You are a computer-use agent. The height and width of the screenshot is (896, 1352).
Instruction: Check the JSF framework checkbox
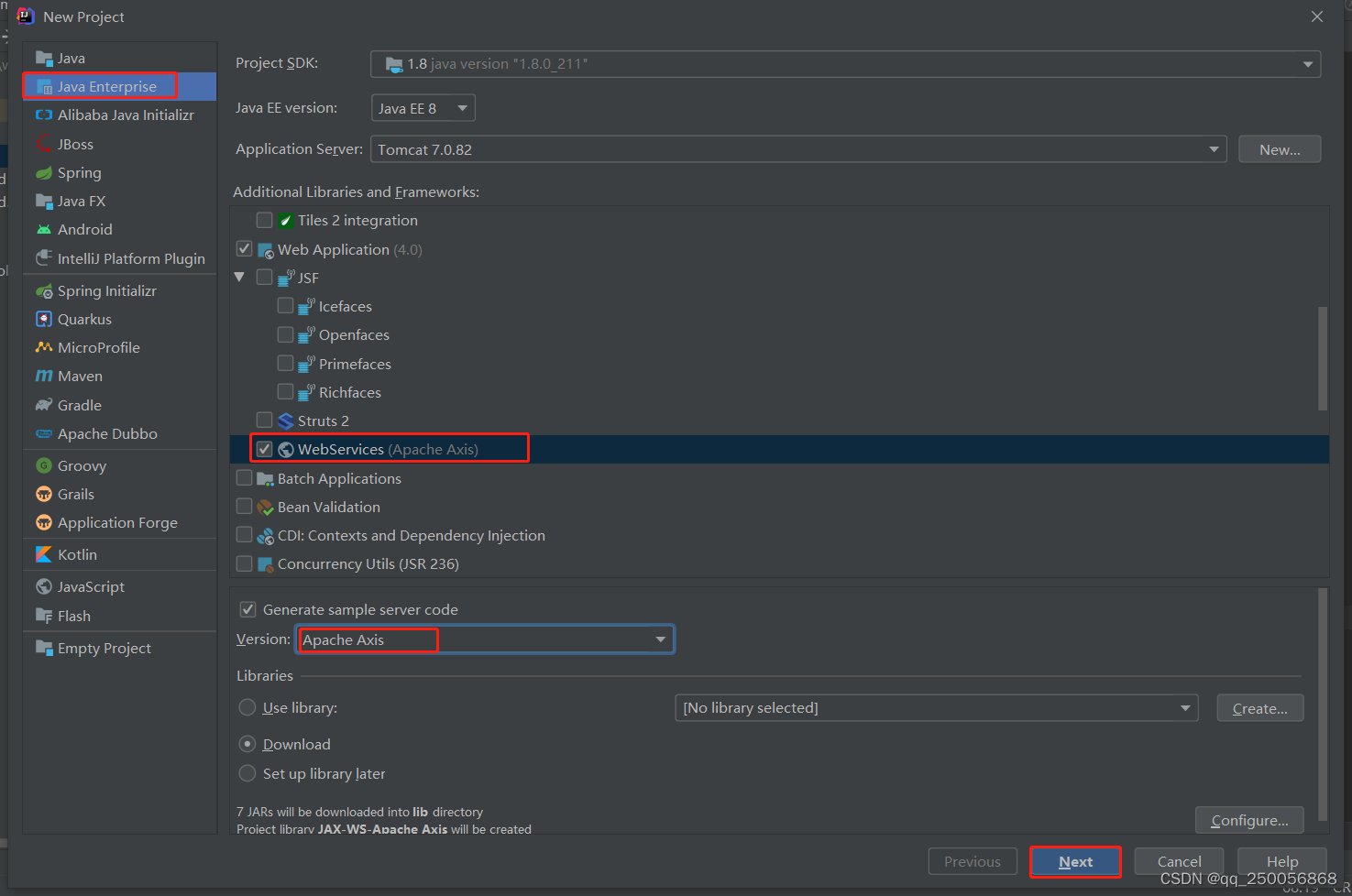pos(264,277)
